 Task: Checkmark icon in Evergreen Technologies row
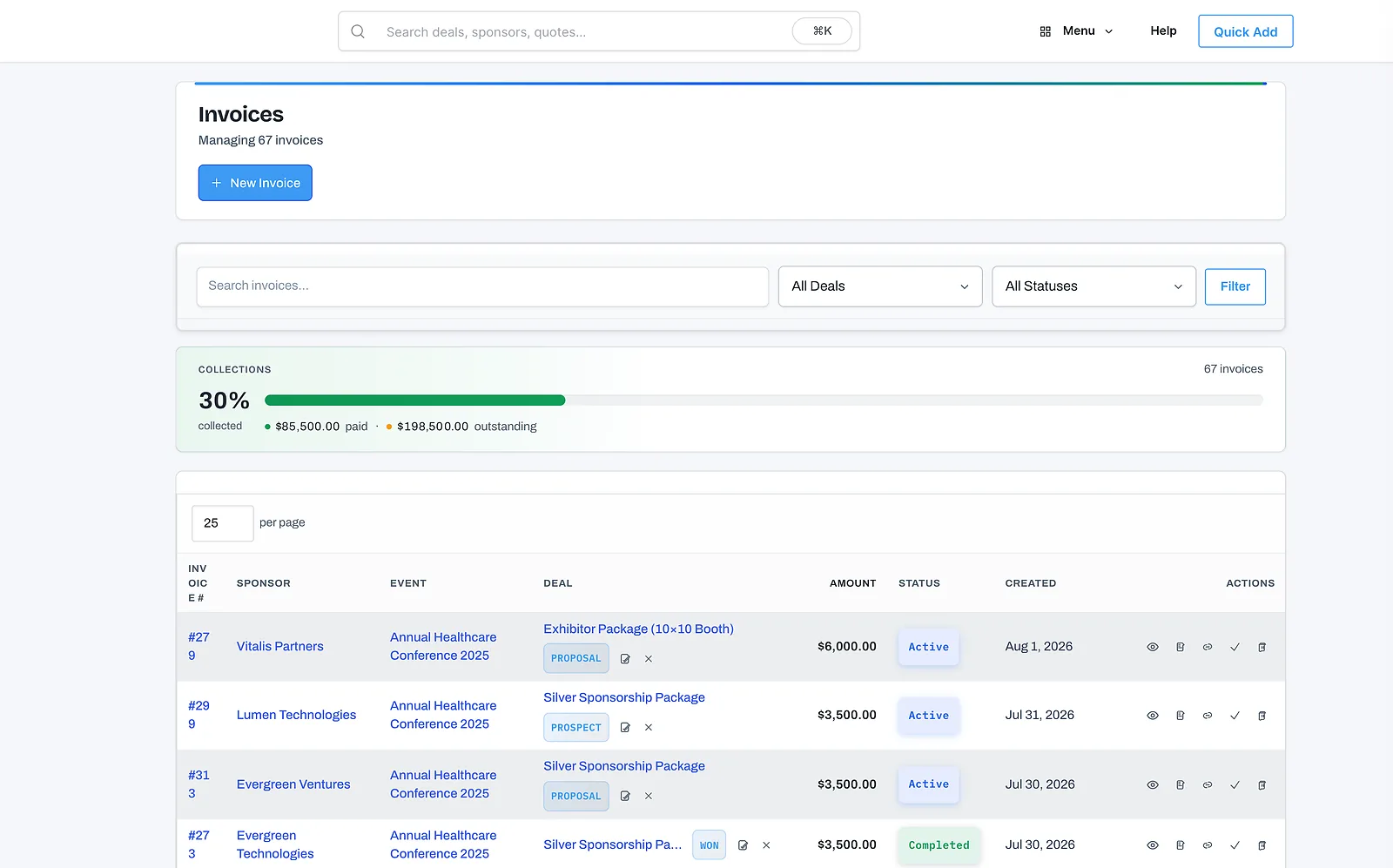[x=1235, y=845]
